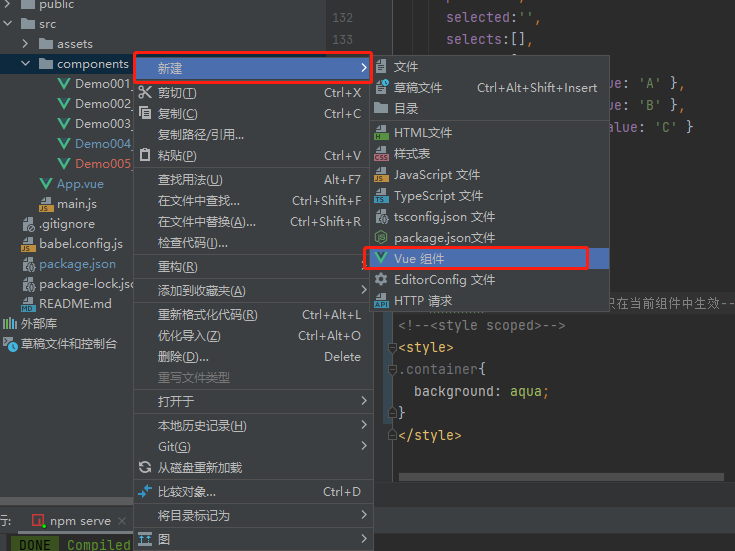This screenshot has height=551, width=735.
Task: Click the scissors icon beside 剪切
Action: [x=145, y=92]
